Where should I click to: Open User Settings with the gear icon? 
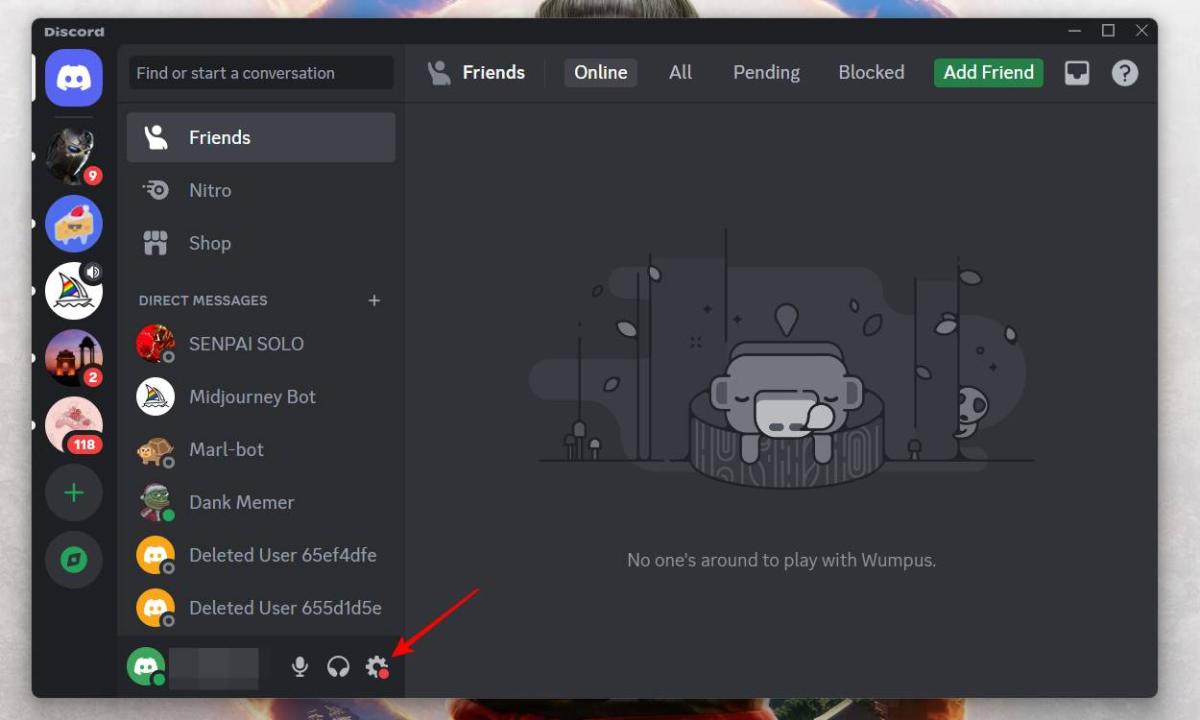(377, 667)
